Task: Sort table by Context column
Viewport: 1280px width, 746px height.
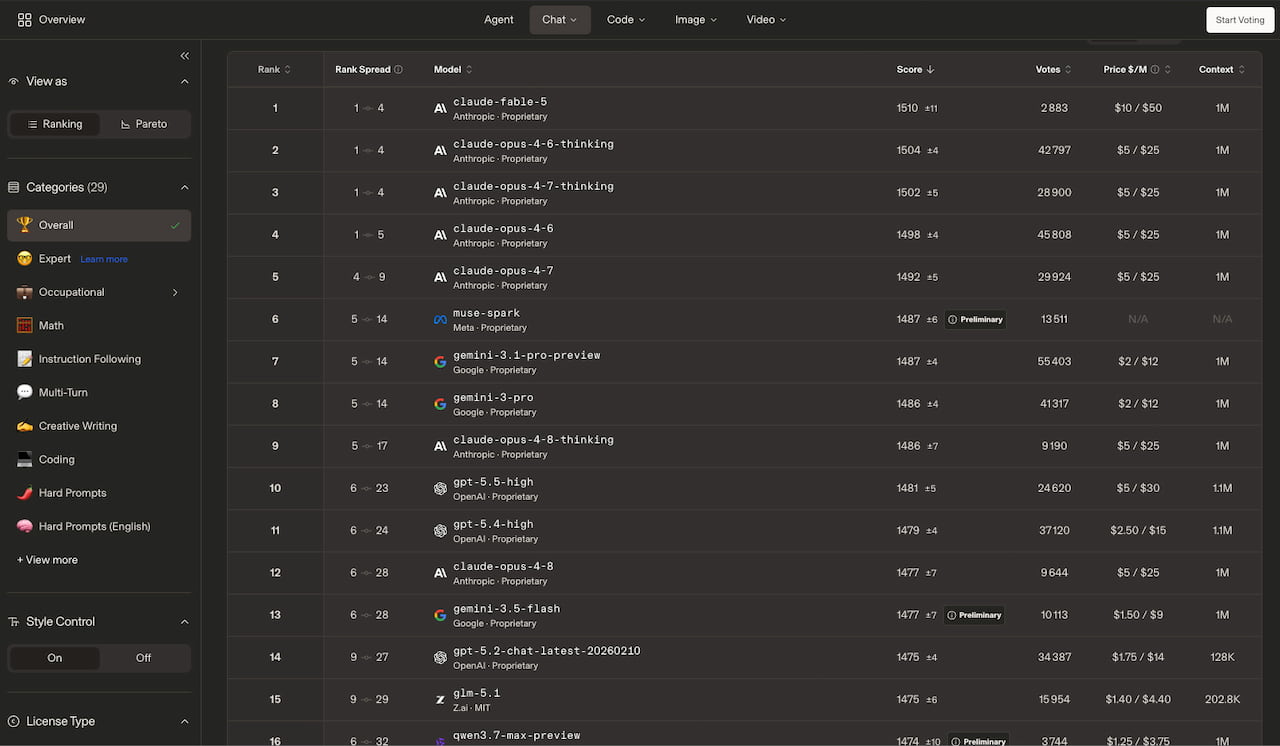Action: coord(1222,70)
